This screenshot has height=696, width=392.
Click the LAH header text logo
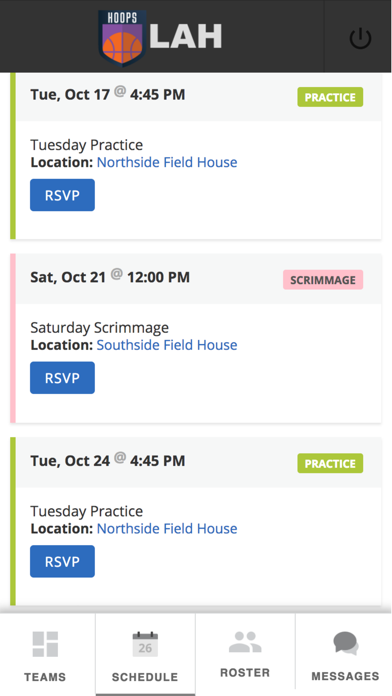point(185,36)
